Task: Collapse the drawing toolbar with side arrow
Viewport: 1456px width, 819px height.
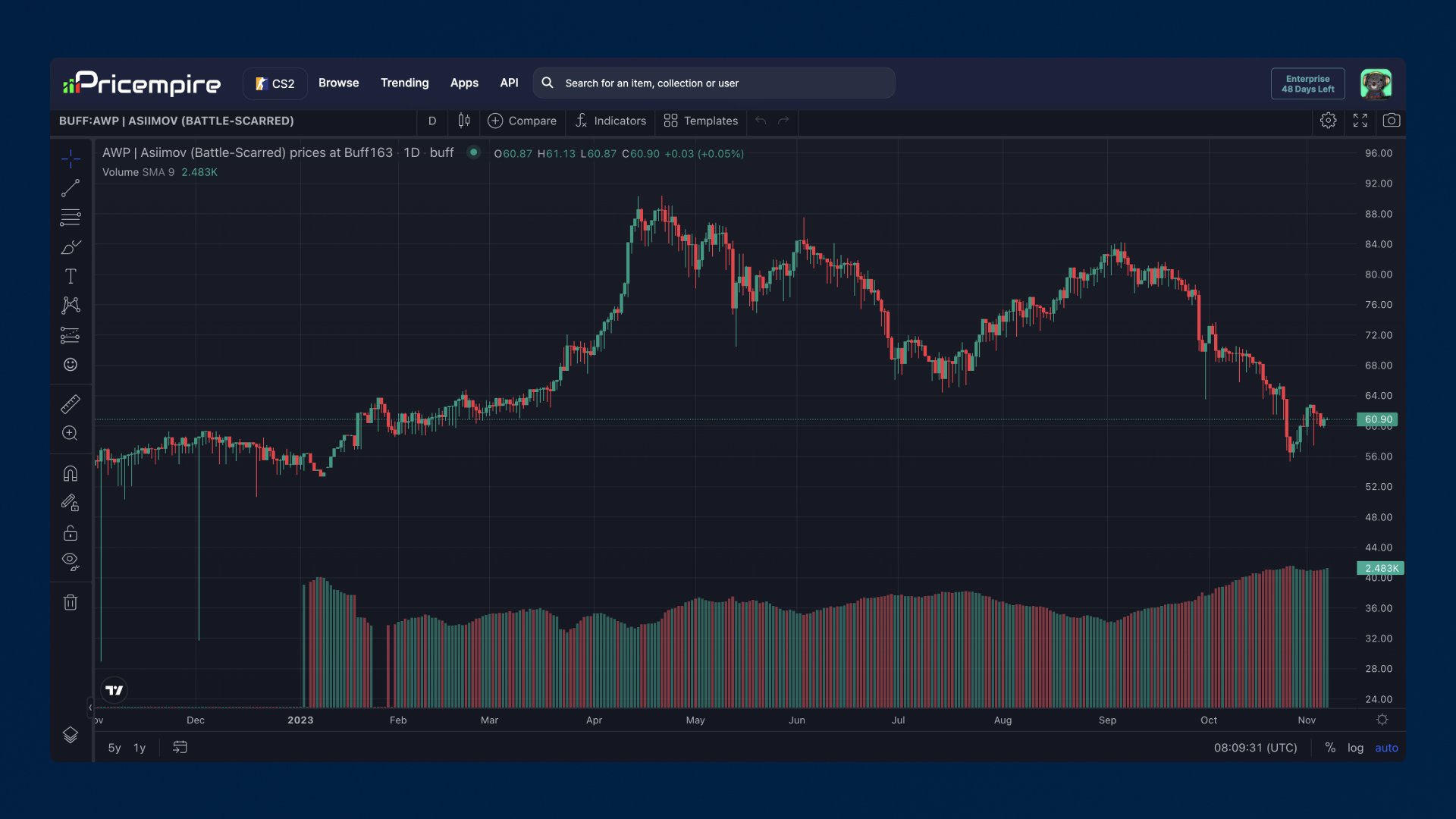Action: (90, 708)
